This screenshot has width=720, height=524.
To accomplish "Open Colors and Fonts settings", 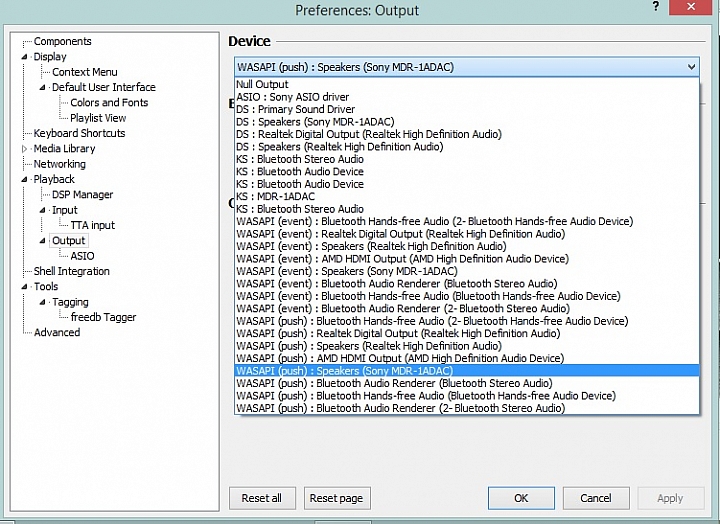I will click(109, 102).
